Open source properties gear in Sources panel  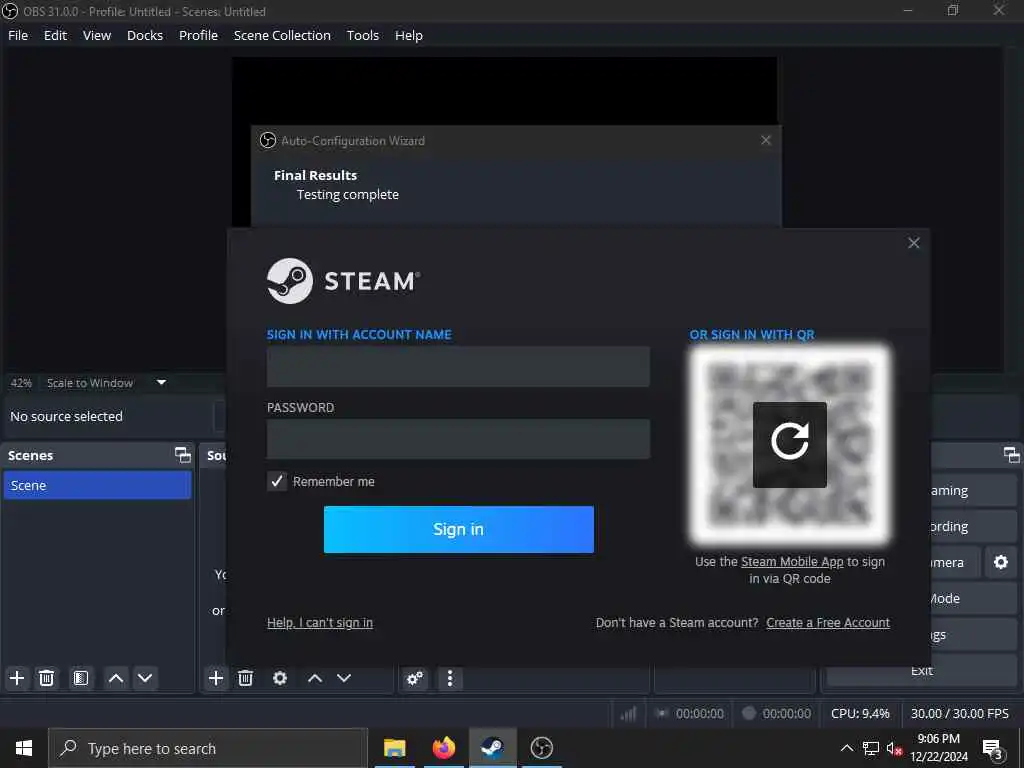[x=280, y=678]
